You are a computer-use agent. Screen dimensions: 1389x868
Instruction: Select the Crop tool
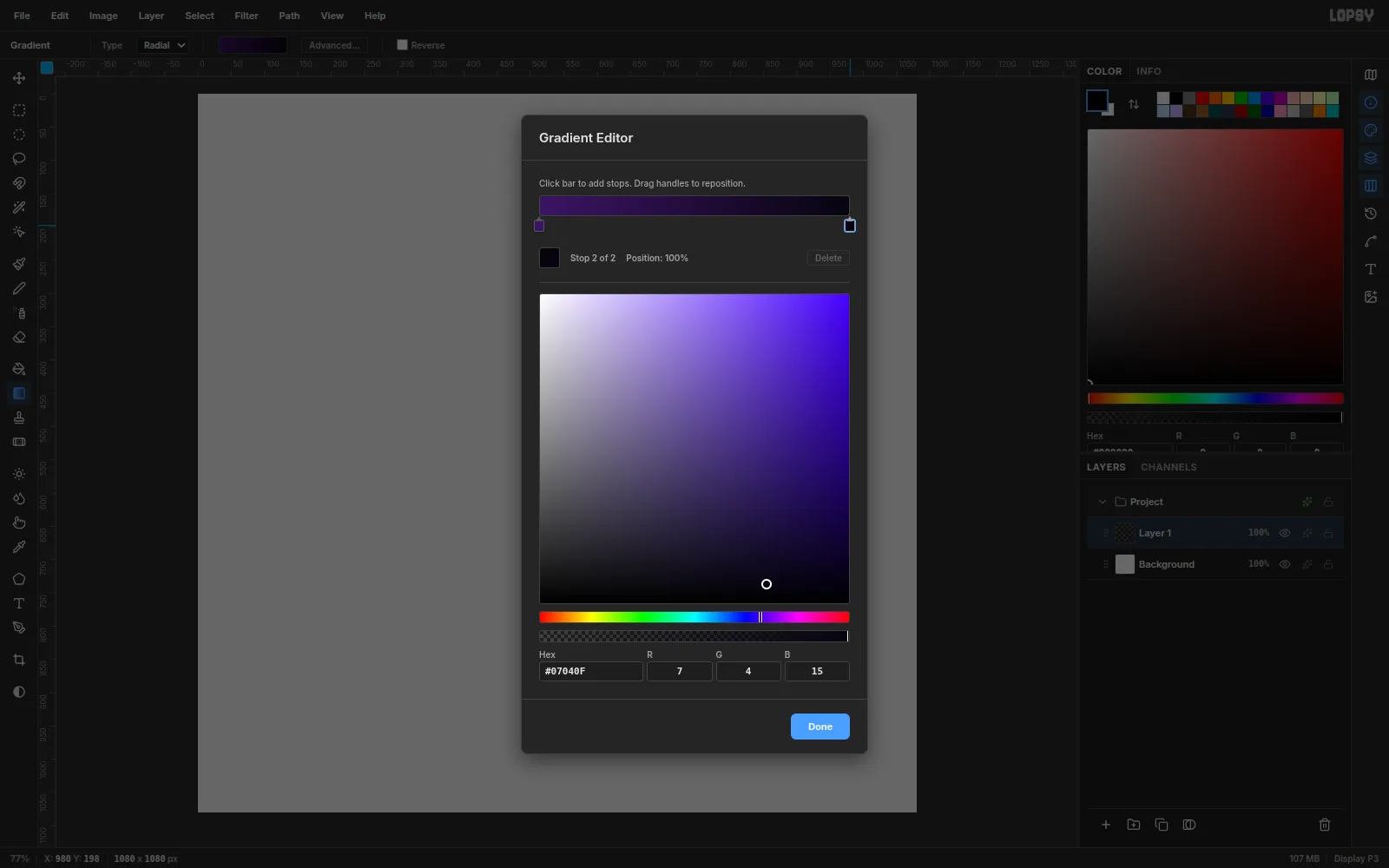coord(19,660)
